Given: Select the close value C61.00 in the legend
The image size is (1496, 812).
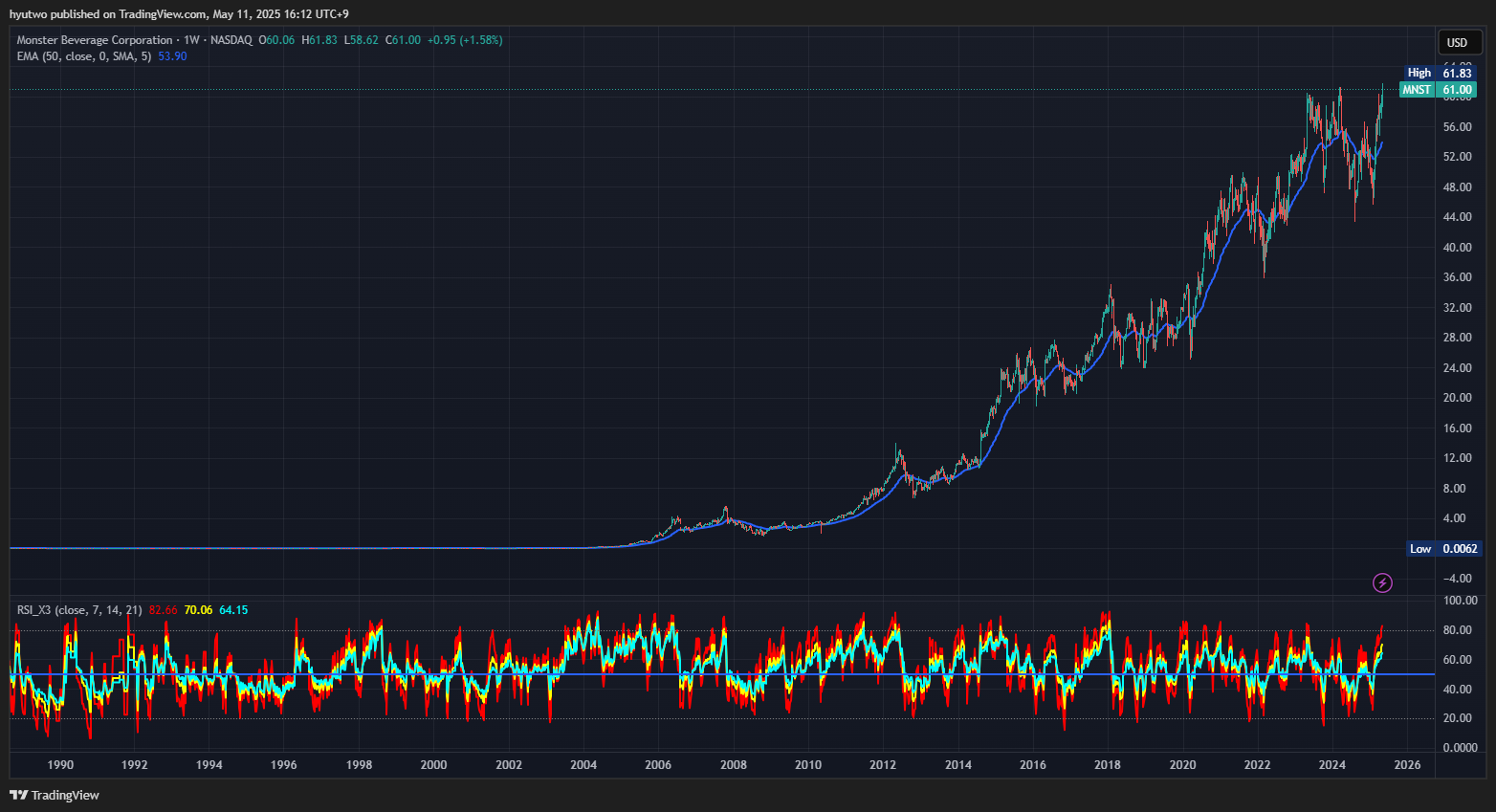Looking at the screenshot, I should 404,40.
